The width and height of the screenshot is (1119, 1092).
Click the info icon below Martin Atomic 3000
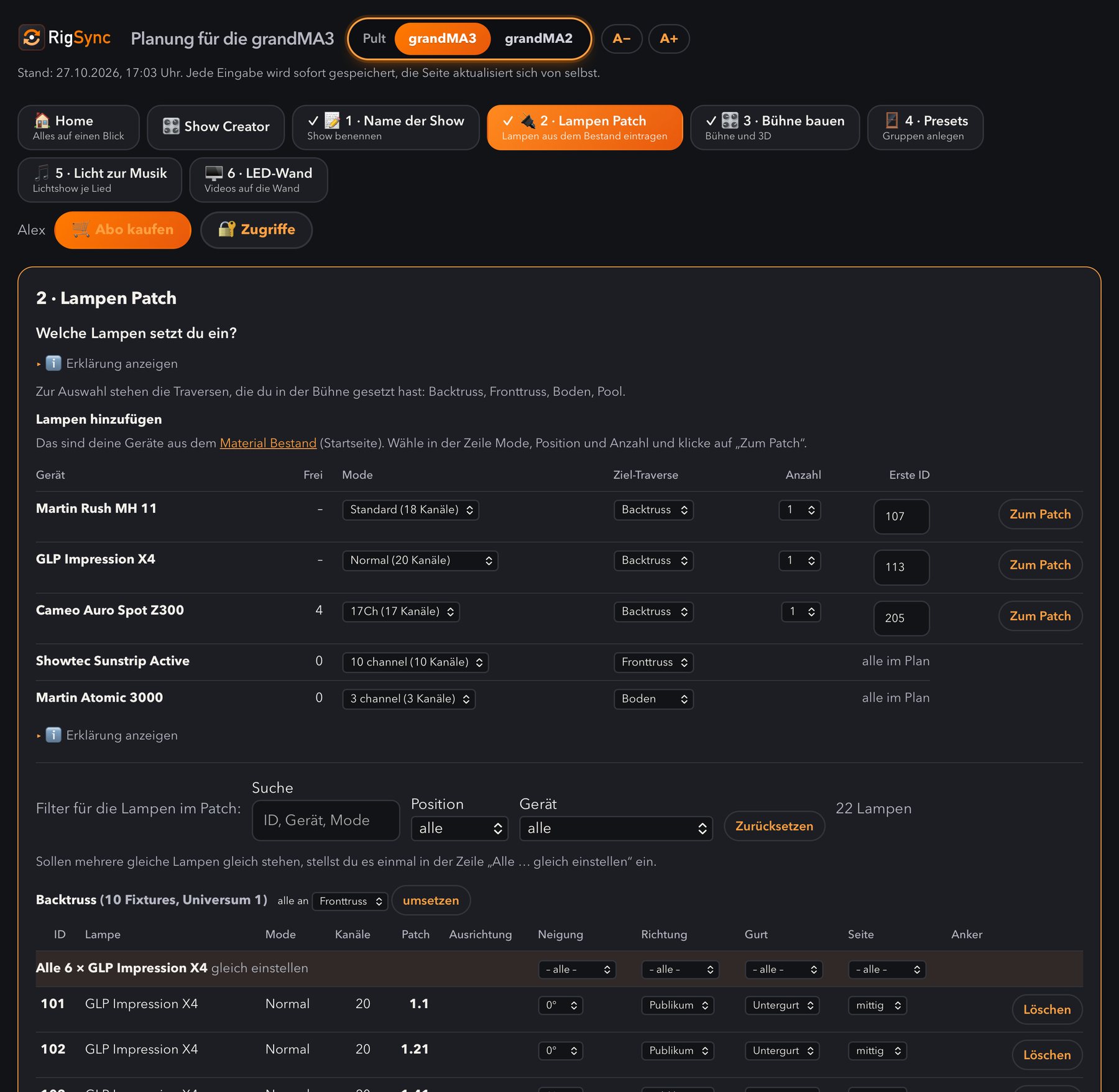click(x=54, y=735)
